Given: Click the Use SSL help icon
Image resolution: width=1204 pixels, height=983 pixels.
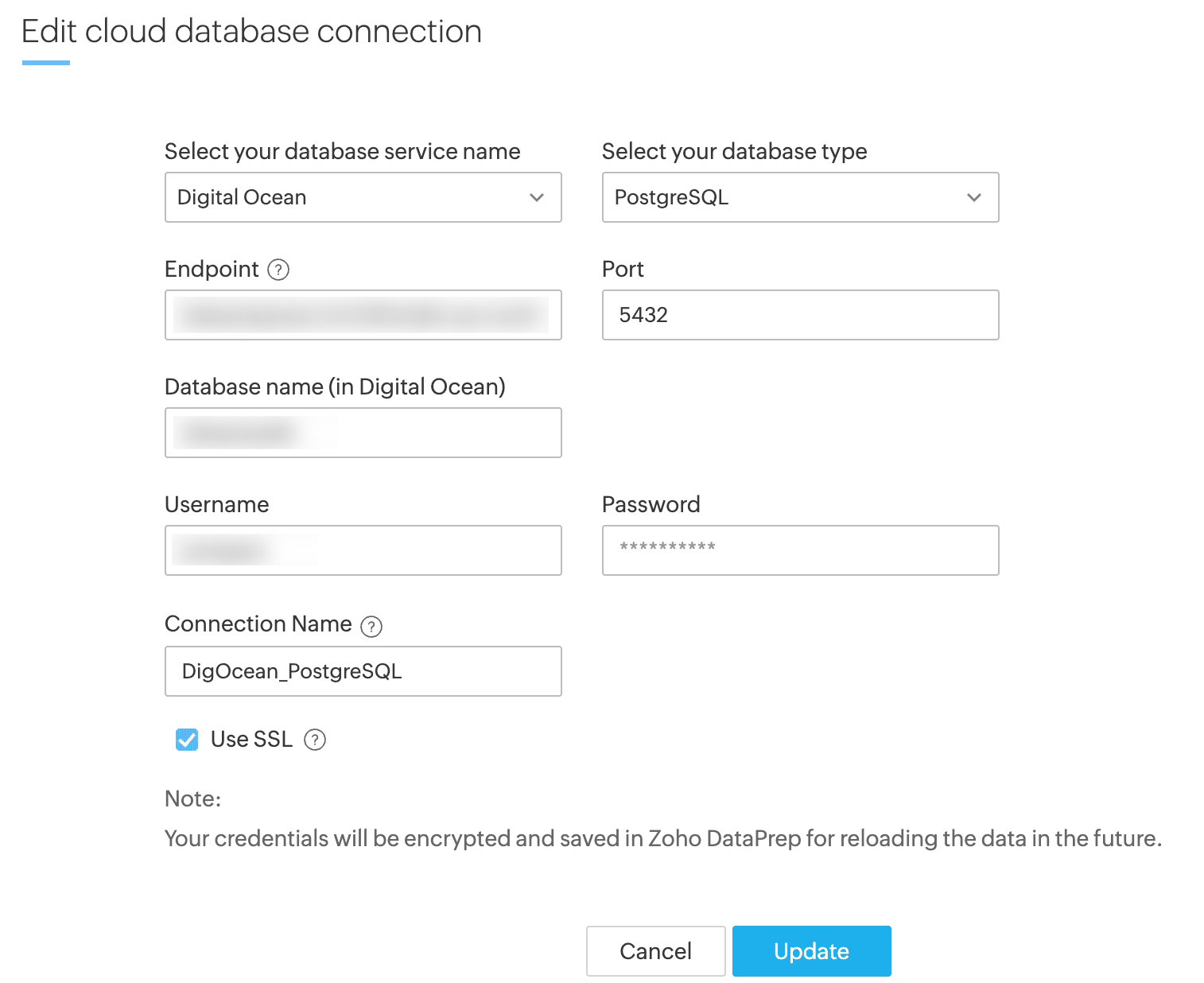Looking at the screenshot, I should pos(315,740).
